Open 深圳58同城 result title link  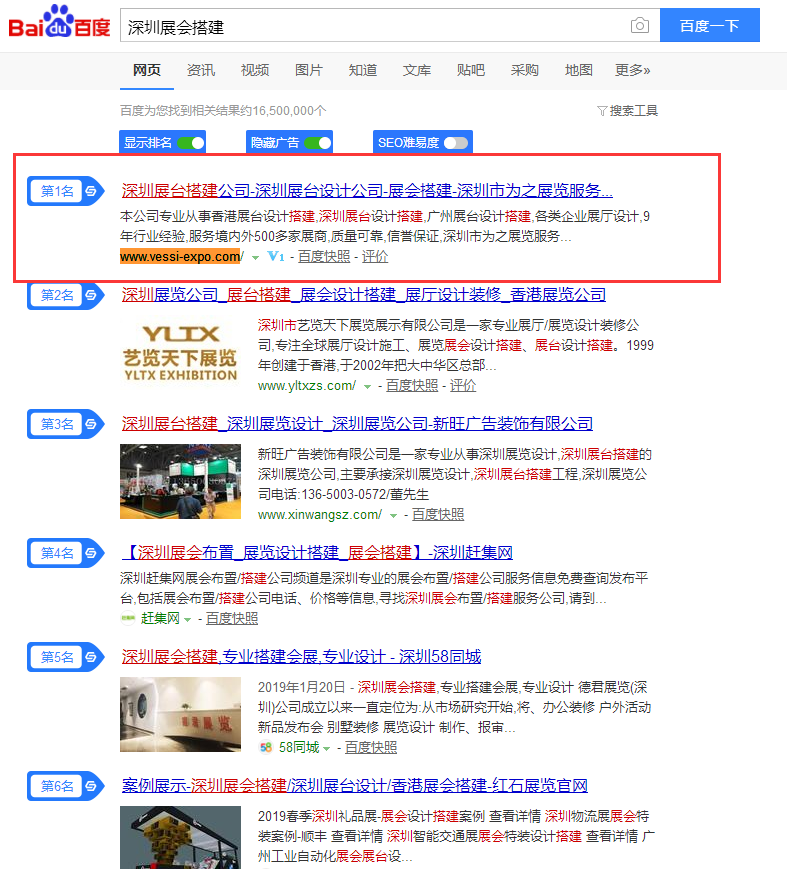tap(301, 657)
